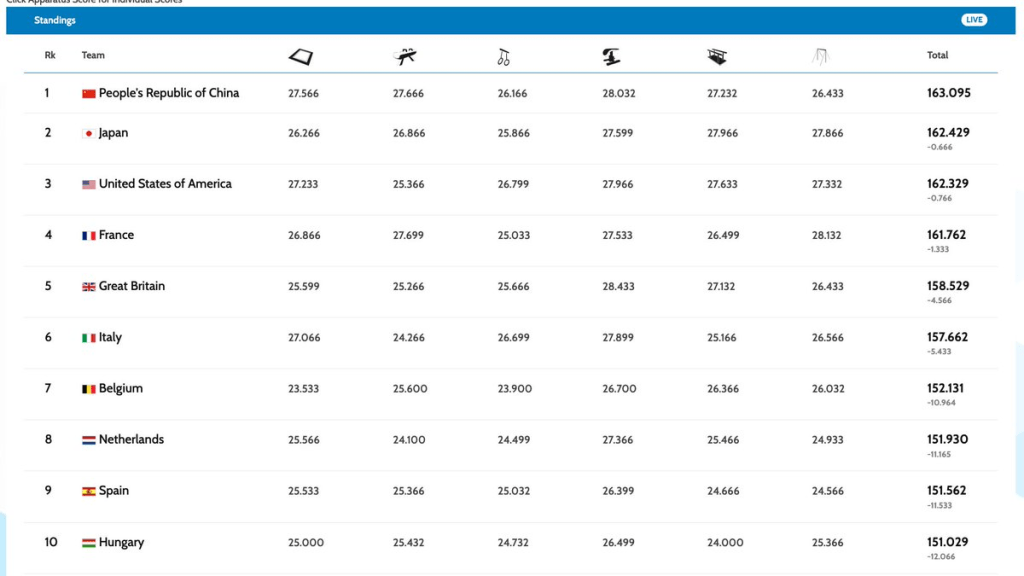This screenshot has width=1024, height=576.
Task: Click the Standings header title
Action: click(54, 20)
